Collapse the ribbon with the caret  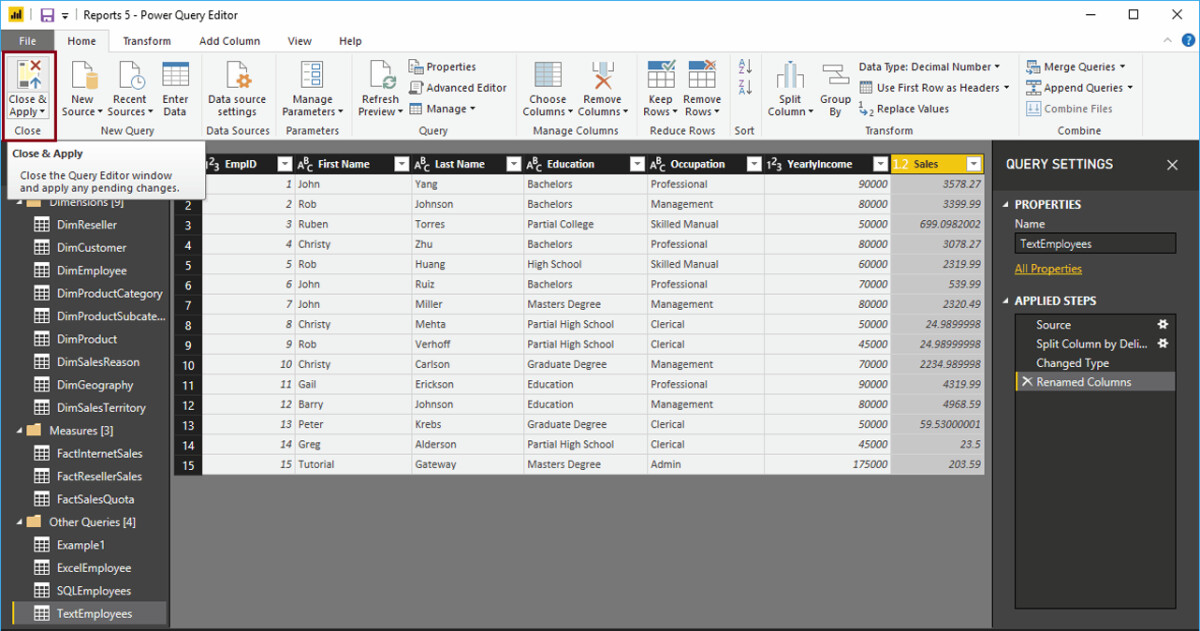1167,40
